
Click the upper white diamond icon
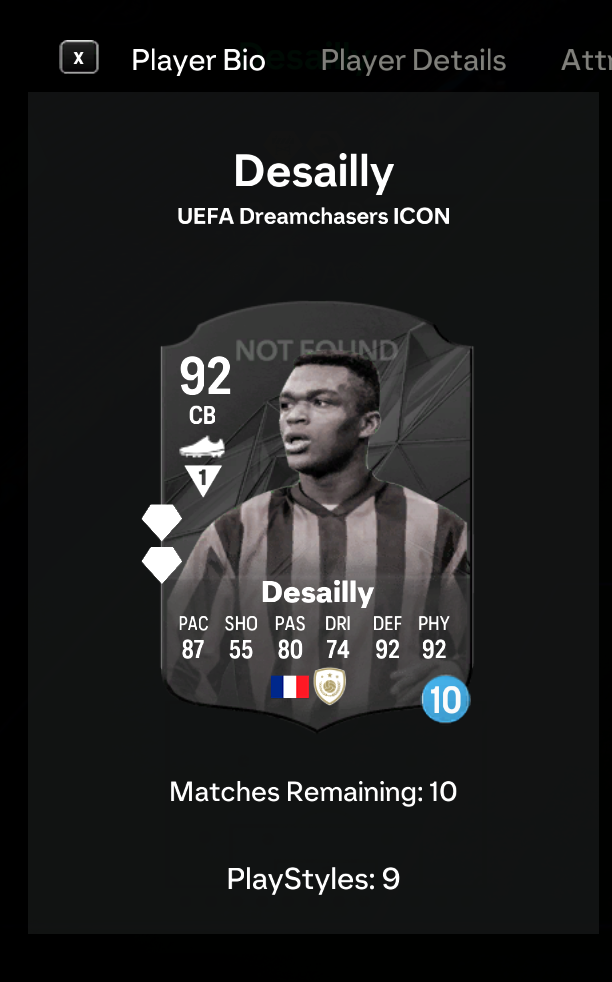(162, 520)
